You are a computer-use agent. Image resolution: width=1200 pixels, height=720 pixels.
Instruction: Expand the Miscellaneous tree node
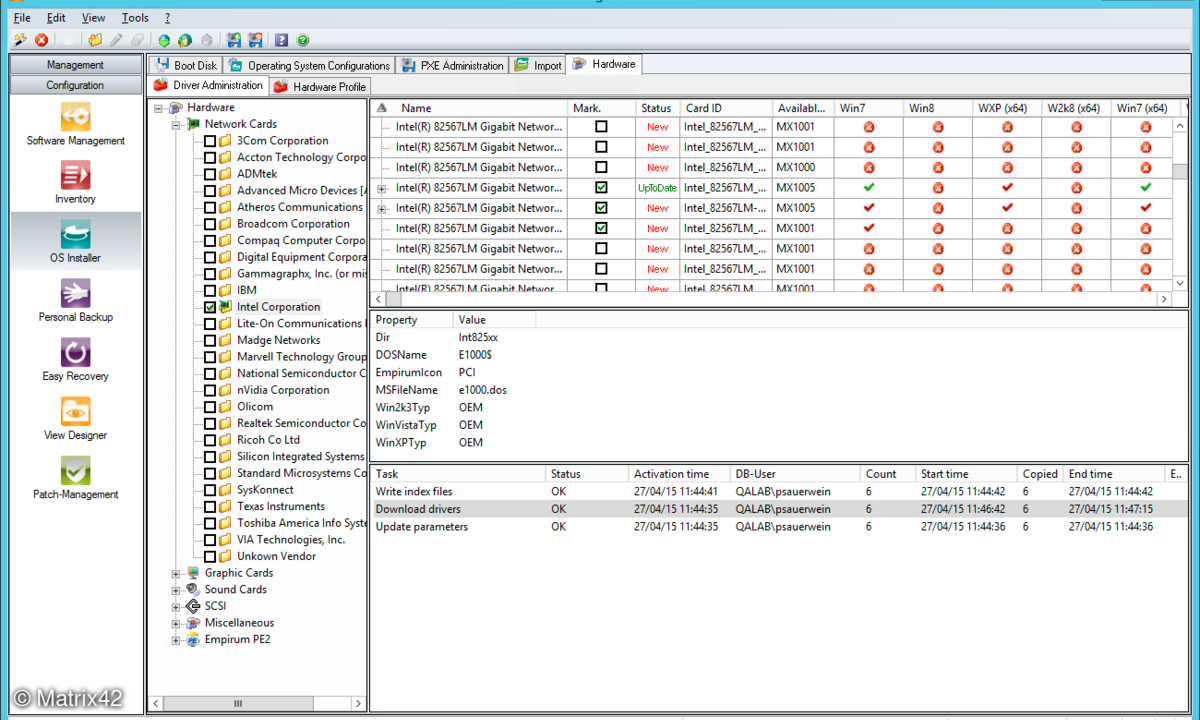pos(176,624)
